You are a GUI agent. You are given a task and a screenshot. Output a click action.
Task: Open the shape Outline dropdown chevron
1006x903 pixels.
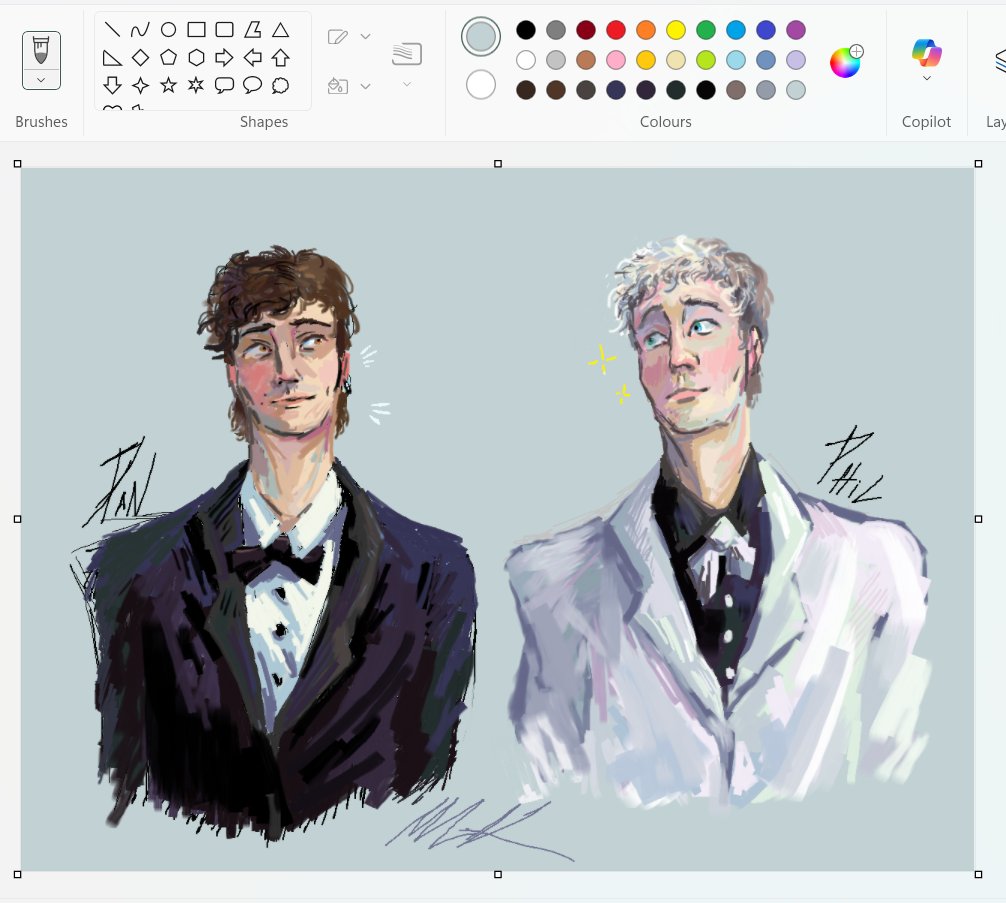tap(366, 37)
